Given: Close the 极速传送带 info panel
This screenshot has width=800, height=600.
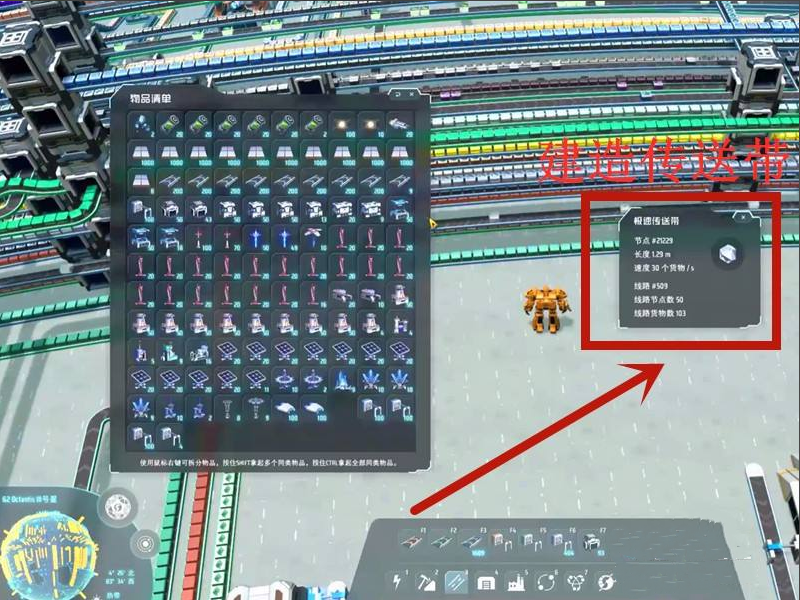Looking at the screenshot, I should point(743,217).
